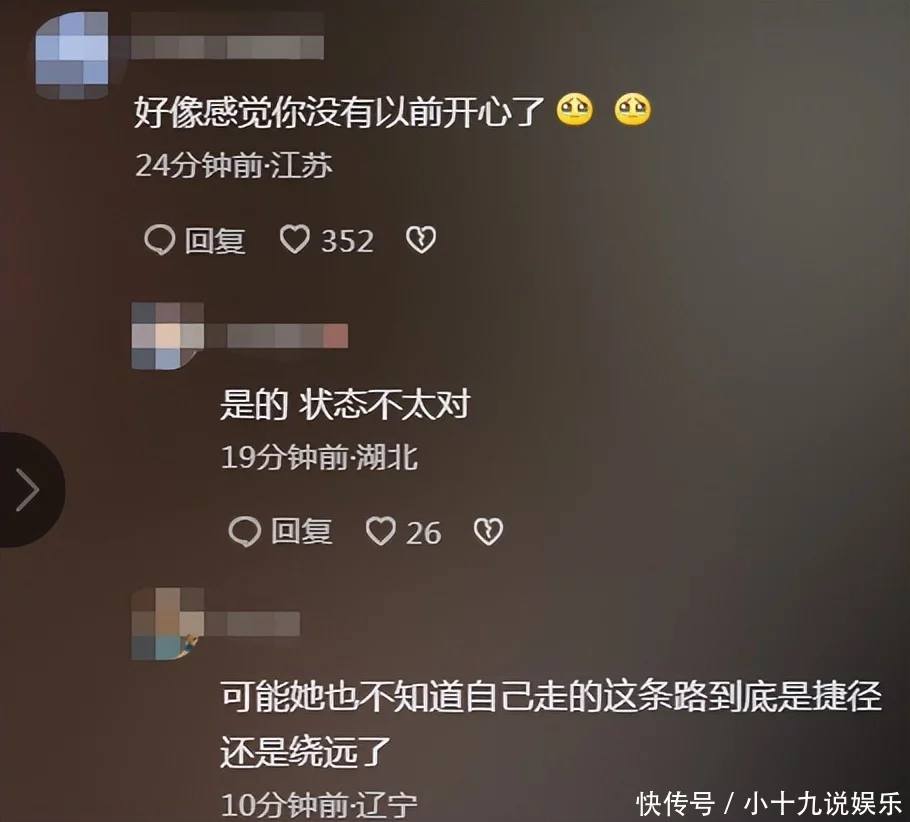Open the second commenter's avatar from Hubei

tap(168, 336)
